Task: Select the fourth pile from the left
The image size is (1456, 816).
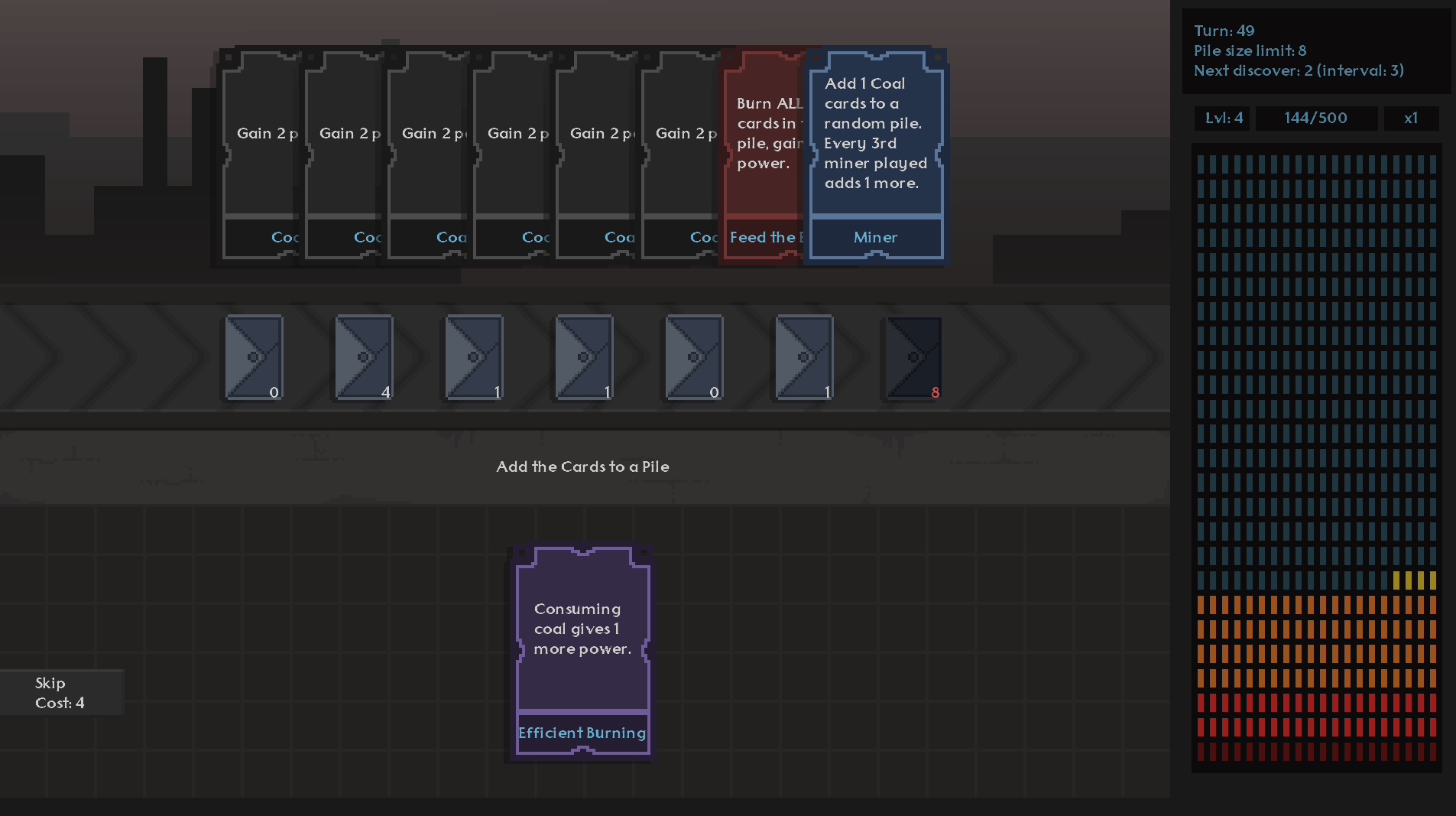Action: (x=585, y=357)
